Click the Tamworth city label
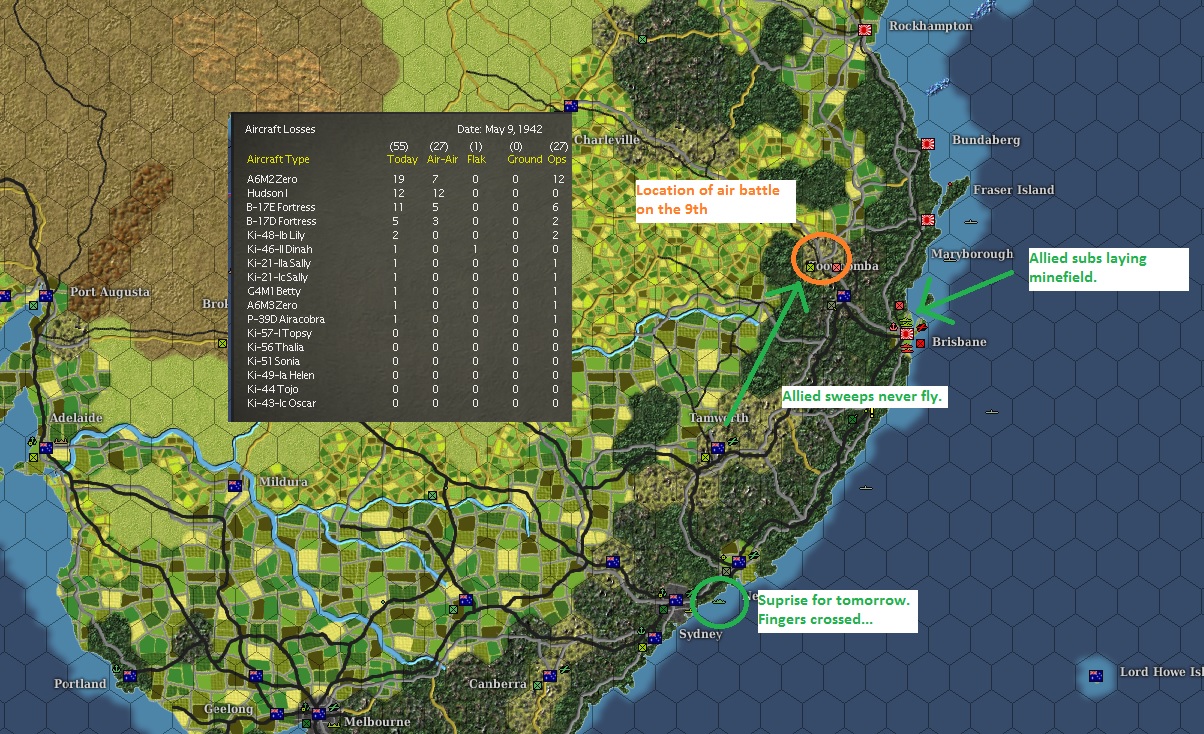Viewport: 1204px width, 734px height. 719,418
